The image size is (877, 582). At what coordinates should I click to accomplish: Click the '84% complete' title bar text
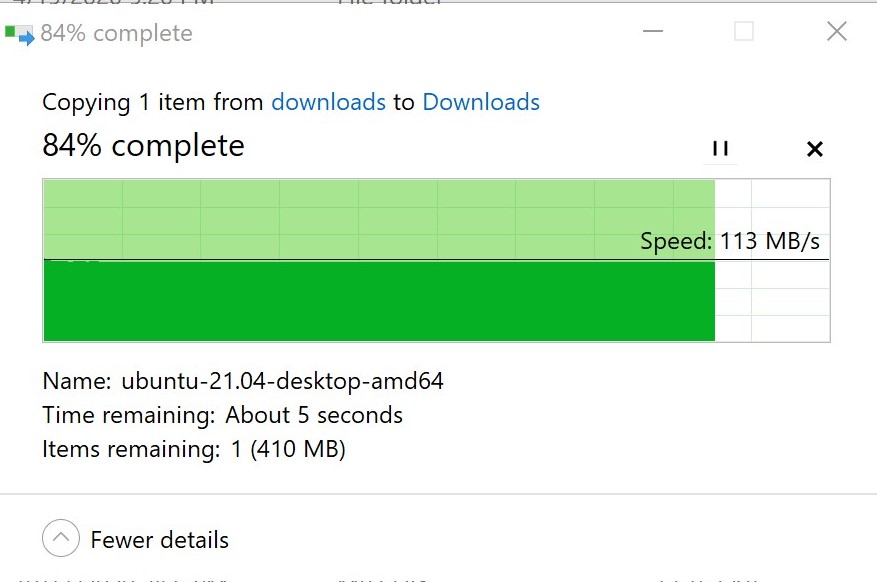coord(116,34)
